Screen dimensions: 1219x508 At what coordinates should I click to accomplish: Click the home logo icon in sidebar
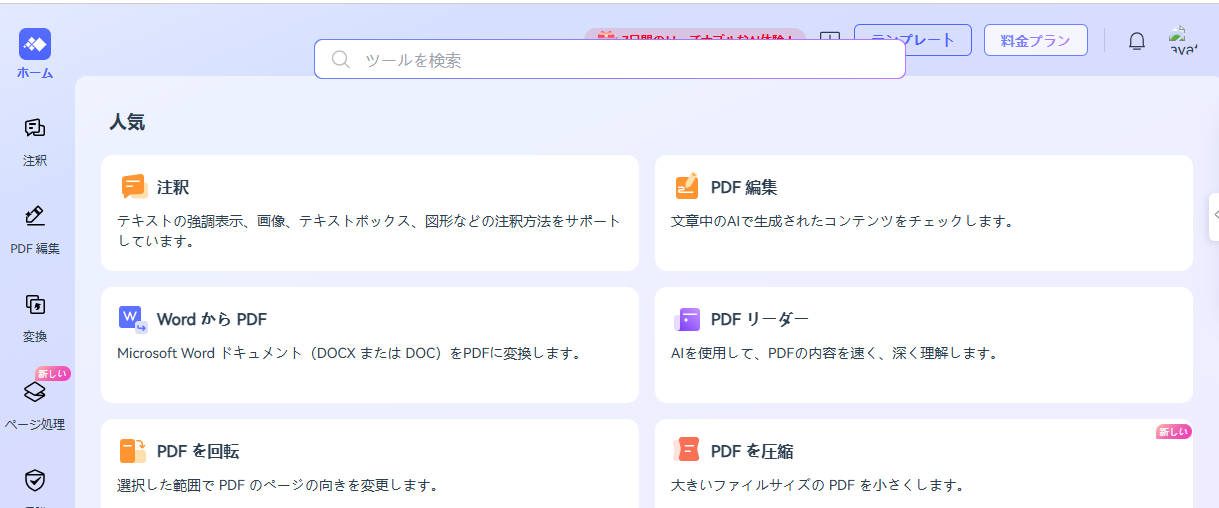click(35, 44)
